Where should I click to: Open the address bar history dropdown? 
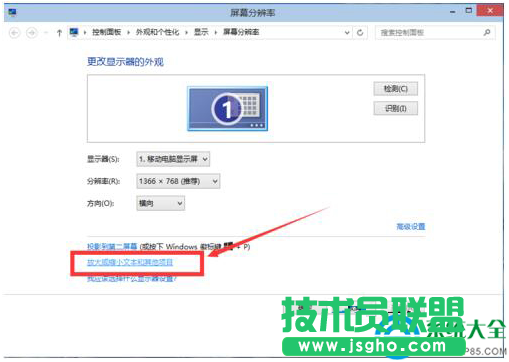click(x=347, y=33)
